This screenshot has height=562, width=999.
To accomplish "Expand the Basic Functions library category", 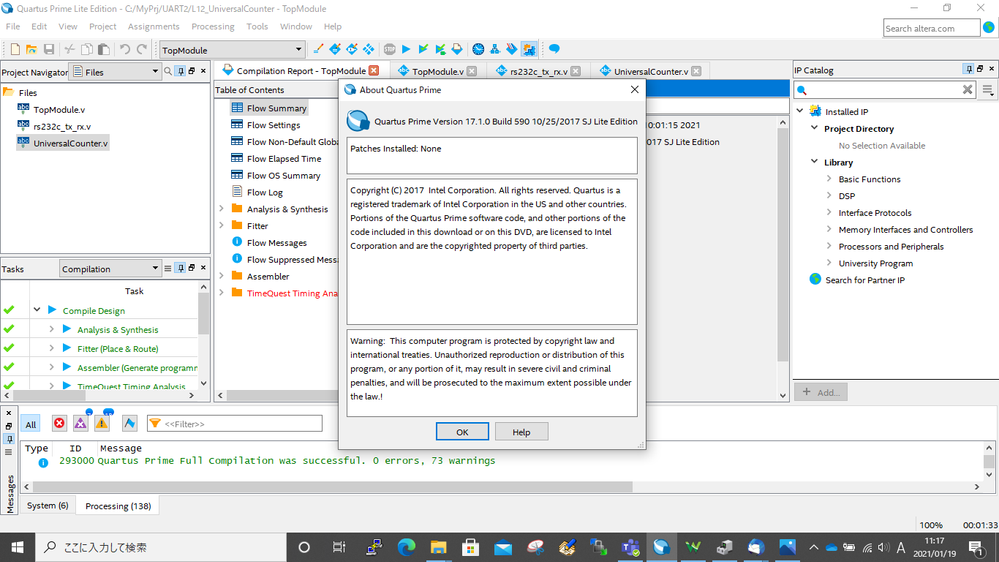I will click(x=829, y=179).
